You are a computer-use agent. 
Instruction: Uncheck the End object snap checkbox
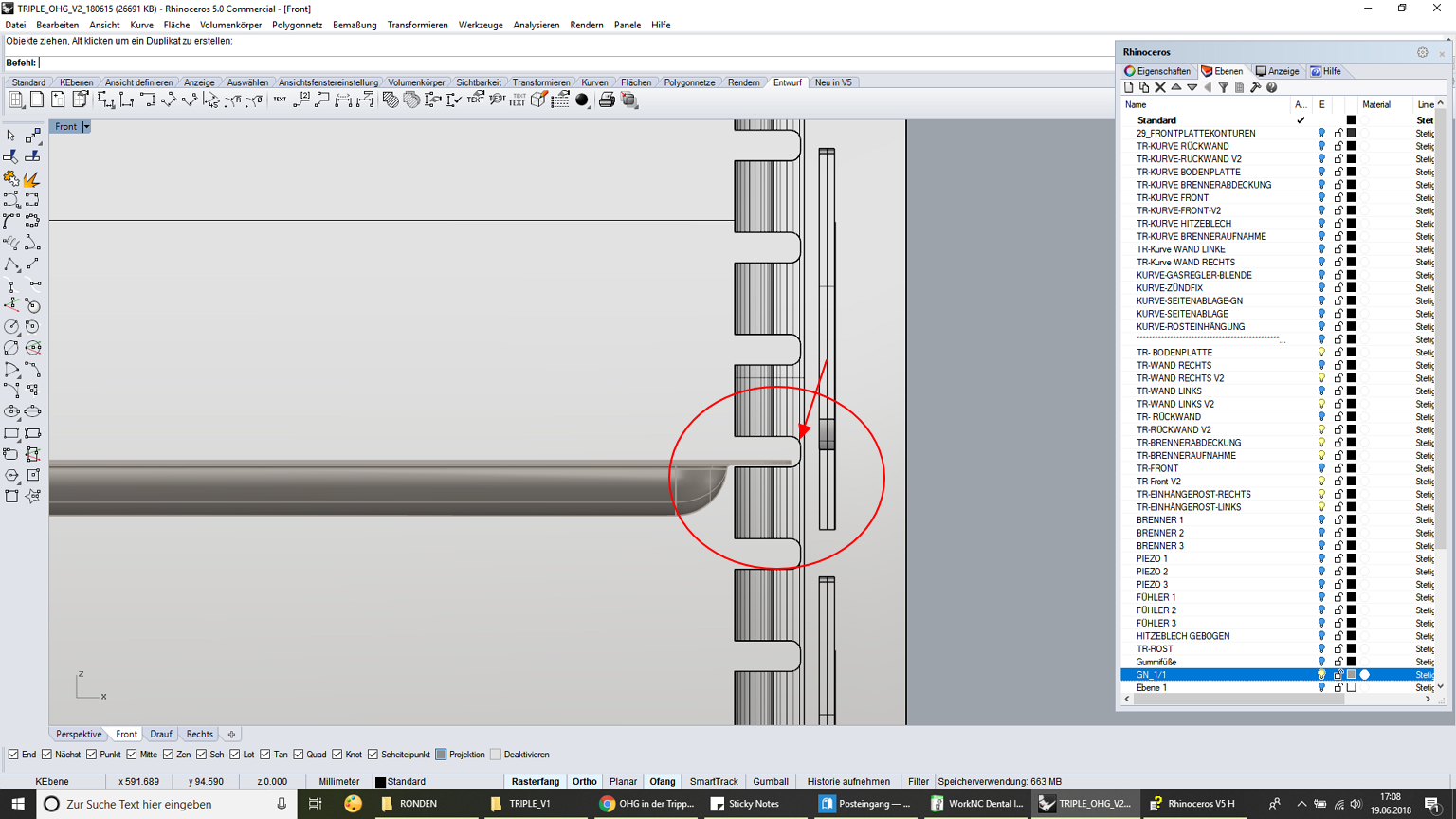click(13, 755)
